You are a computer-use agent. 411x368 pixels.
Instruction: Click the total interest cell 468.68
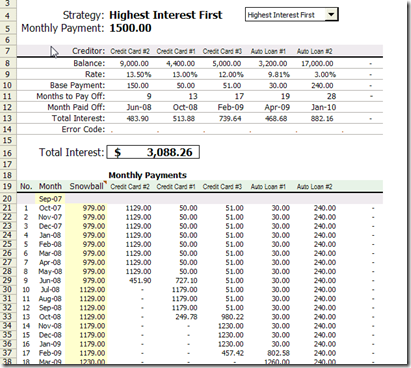coord(276,119)
